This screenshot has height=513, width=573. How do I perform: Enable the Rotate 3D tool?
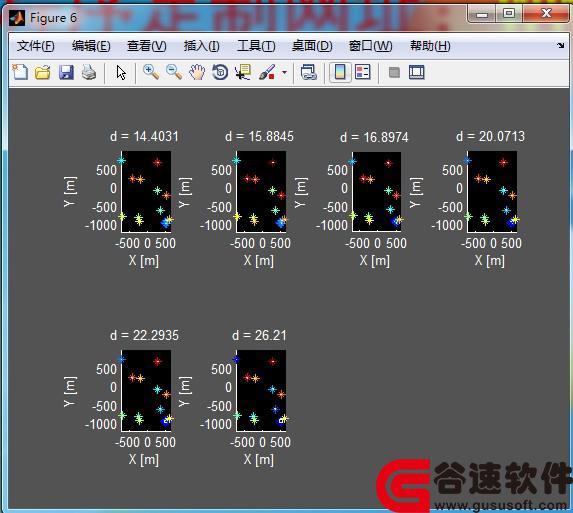[220, 72]
